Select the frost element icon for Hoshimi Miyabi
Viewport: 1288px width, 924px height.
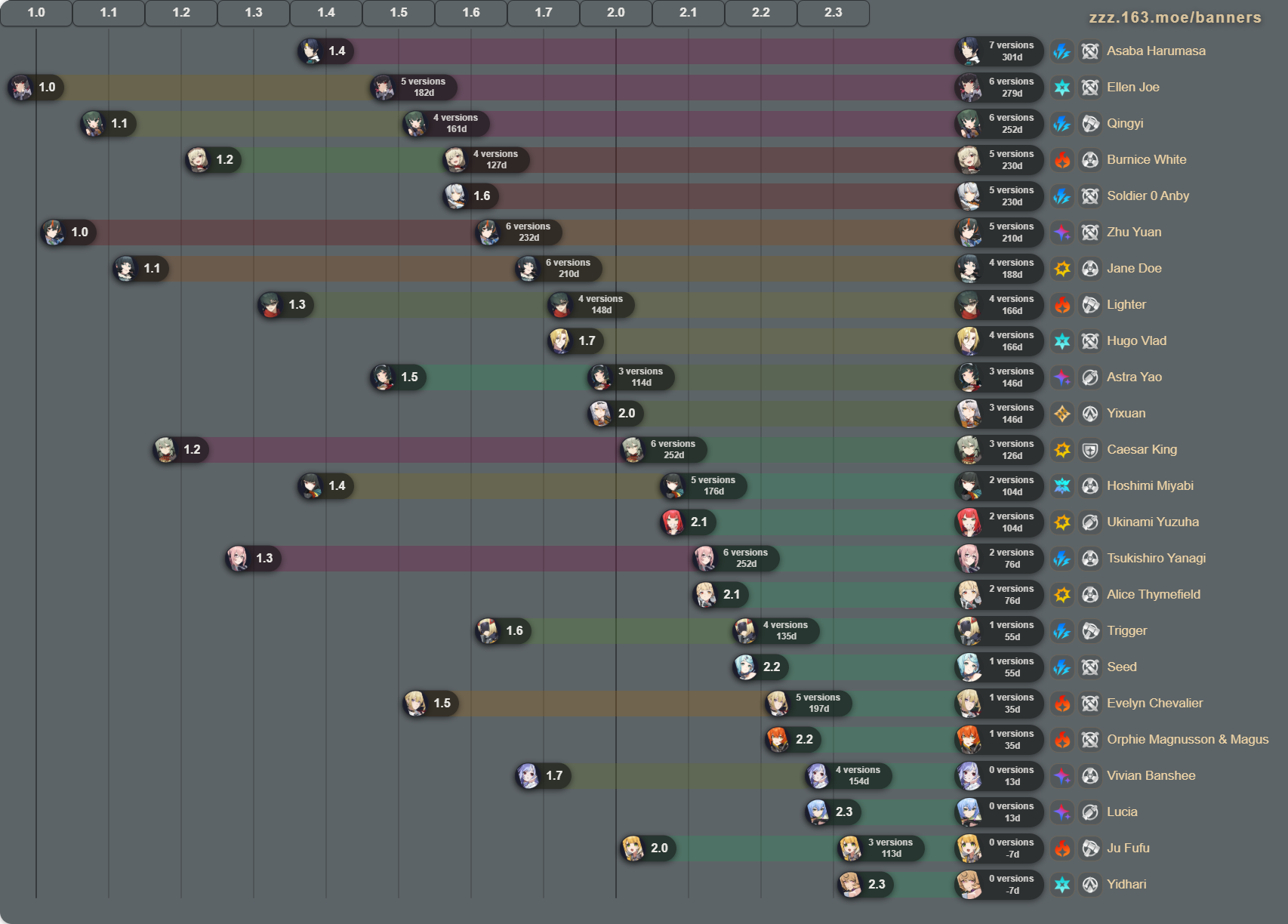click(x=1062, y=486)
